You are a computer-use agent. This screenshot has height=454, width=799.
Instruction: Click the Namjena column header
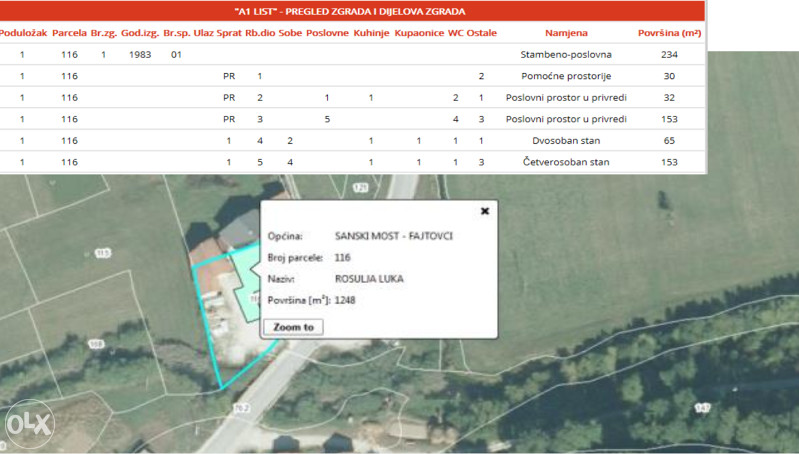coord(566,33)
